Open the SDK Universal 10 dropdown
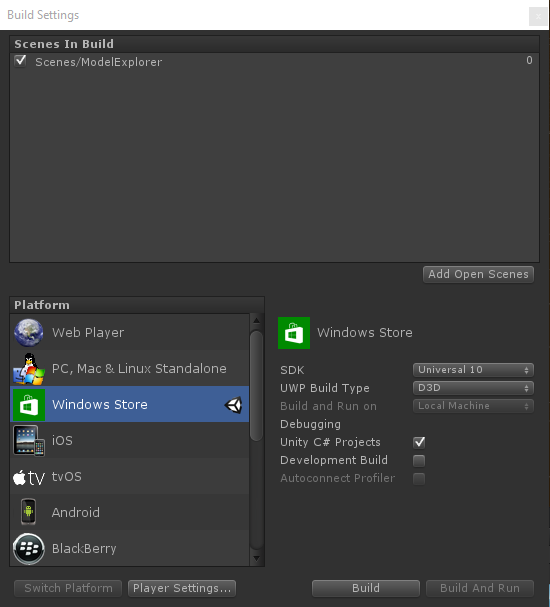Image resolution: width=550 pixels, height=607 pixels. click(x=473, y=370)
